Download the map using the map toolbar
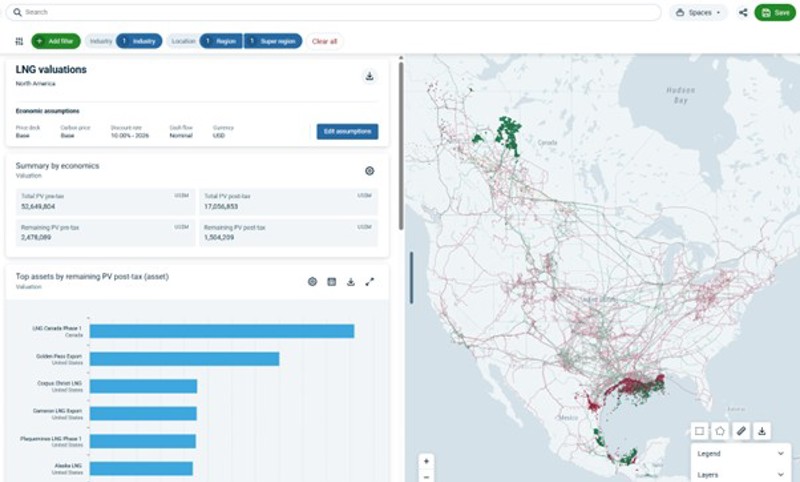The width and height of the screenshot is (800, 482). tap(762, 431)
